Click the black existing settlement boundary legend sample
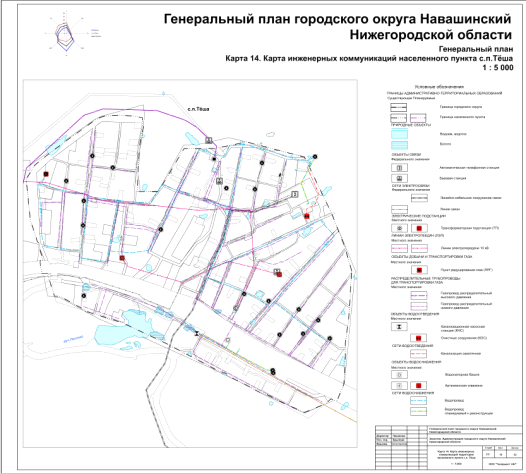Screen dimensions: 526x474 tap(399, 118)
